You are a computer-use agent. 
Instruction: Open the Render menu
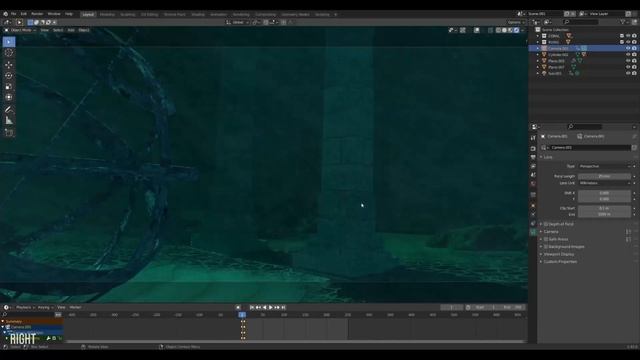click(37, 14)
